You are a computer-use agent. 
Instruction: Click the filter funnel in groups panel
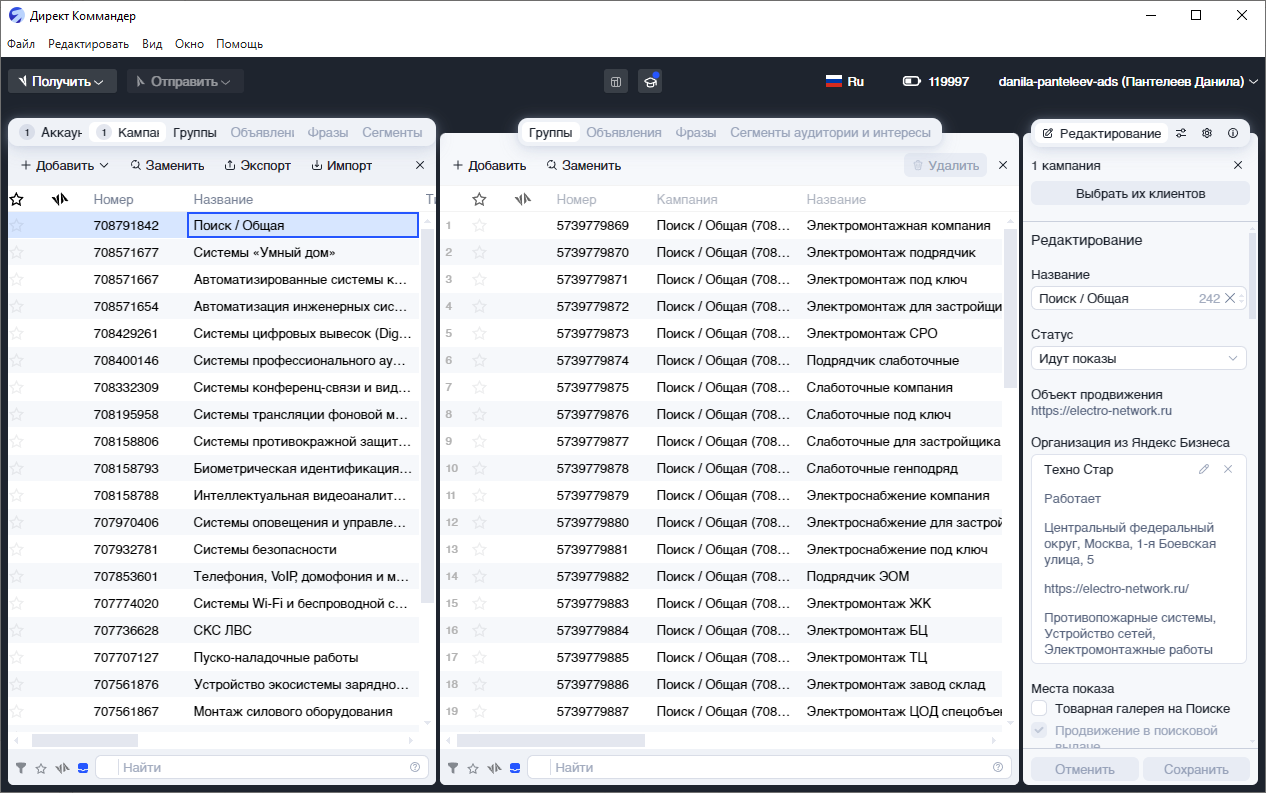click(x=453, y=768)
